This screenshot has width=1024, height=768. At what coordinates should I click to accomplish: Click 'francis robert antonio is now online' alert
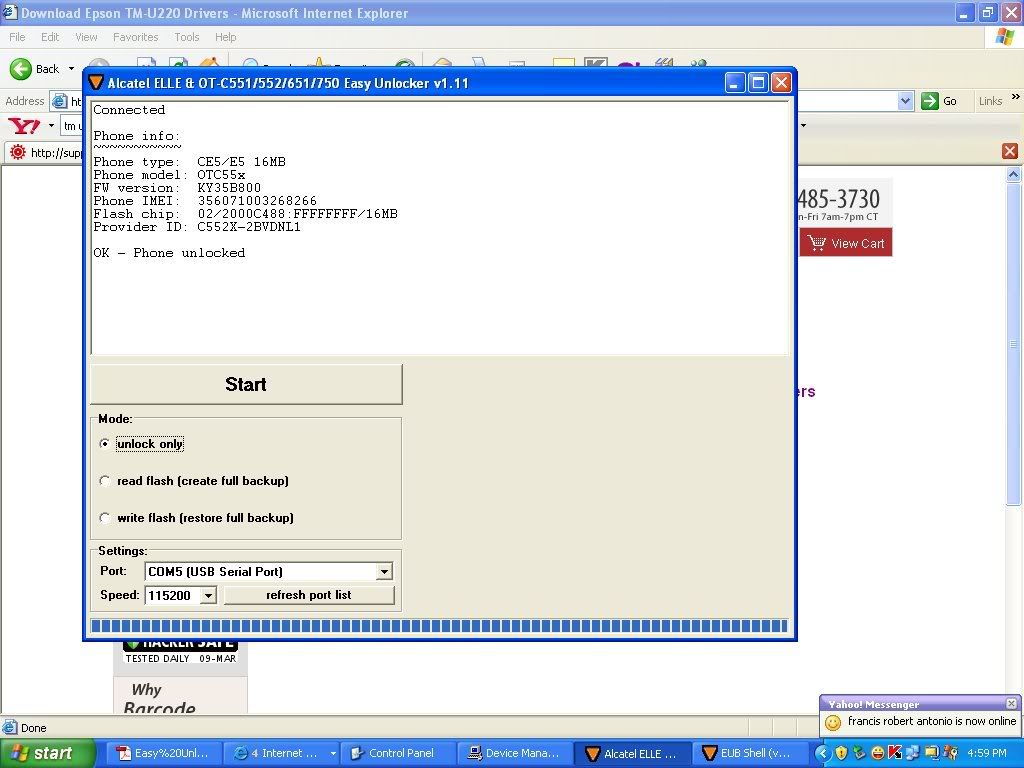932,721
